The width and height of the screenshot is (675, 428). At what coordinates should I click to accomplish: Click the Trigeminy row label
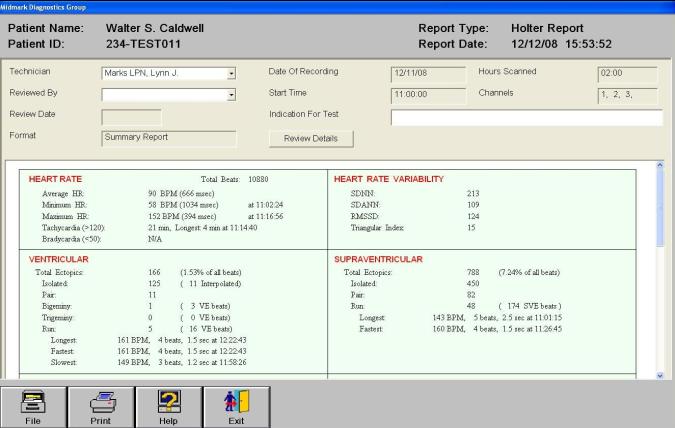[58, 318]
